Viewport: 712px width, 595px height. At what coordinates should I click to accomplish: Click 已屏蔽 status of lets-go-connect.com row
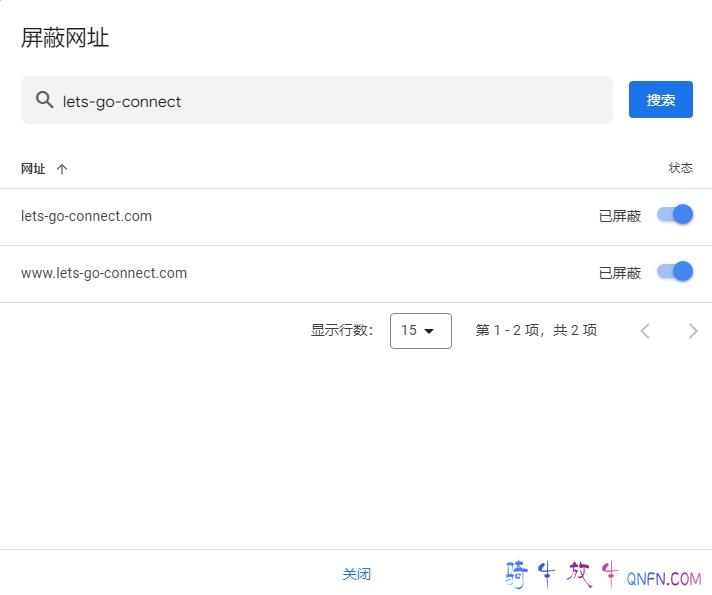pos(619,216)
